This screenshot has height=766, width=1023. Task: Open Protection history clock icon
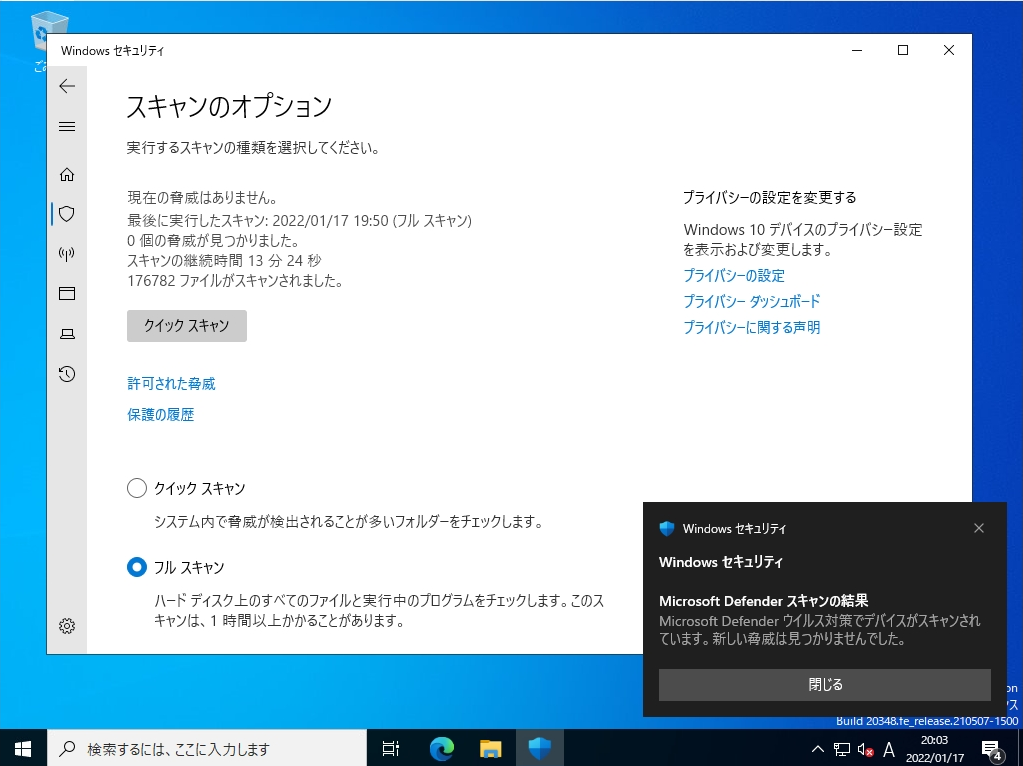(67, 374)
